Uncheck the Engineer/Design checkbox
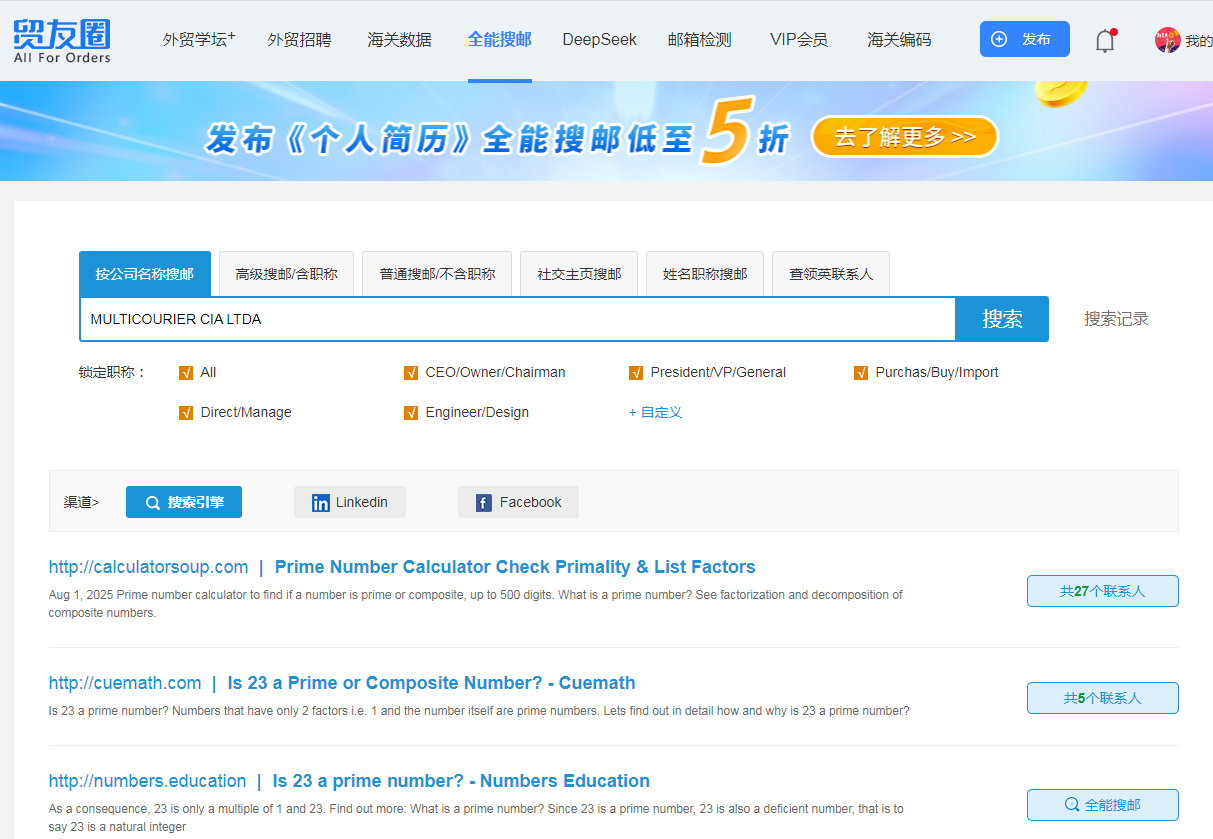1213x839 pixels. [x=411, y=413]
